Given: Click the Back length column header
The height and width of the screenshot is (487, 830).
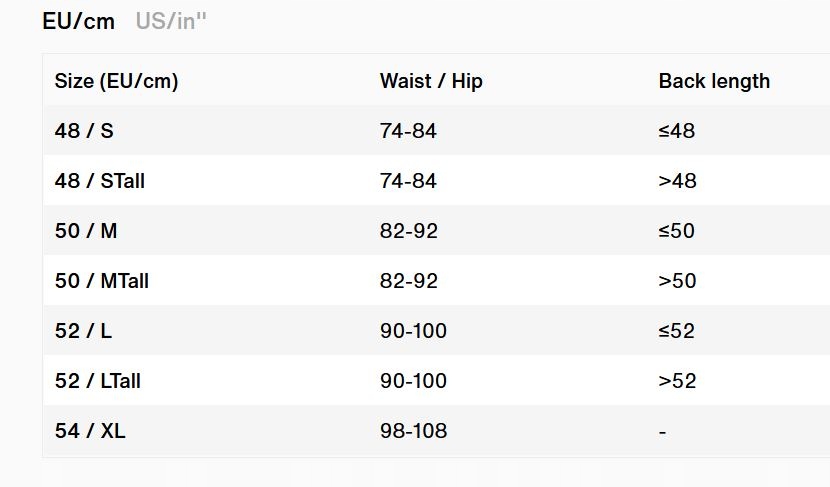Looking at the screenshot, I should (x=714, y=81).
